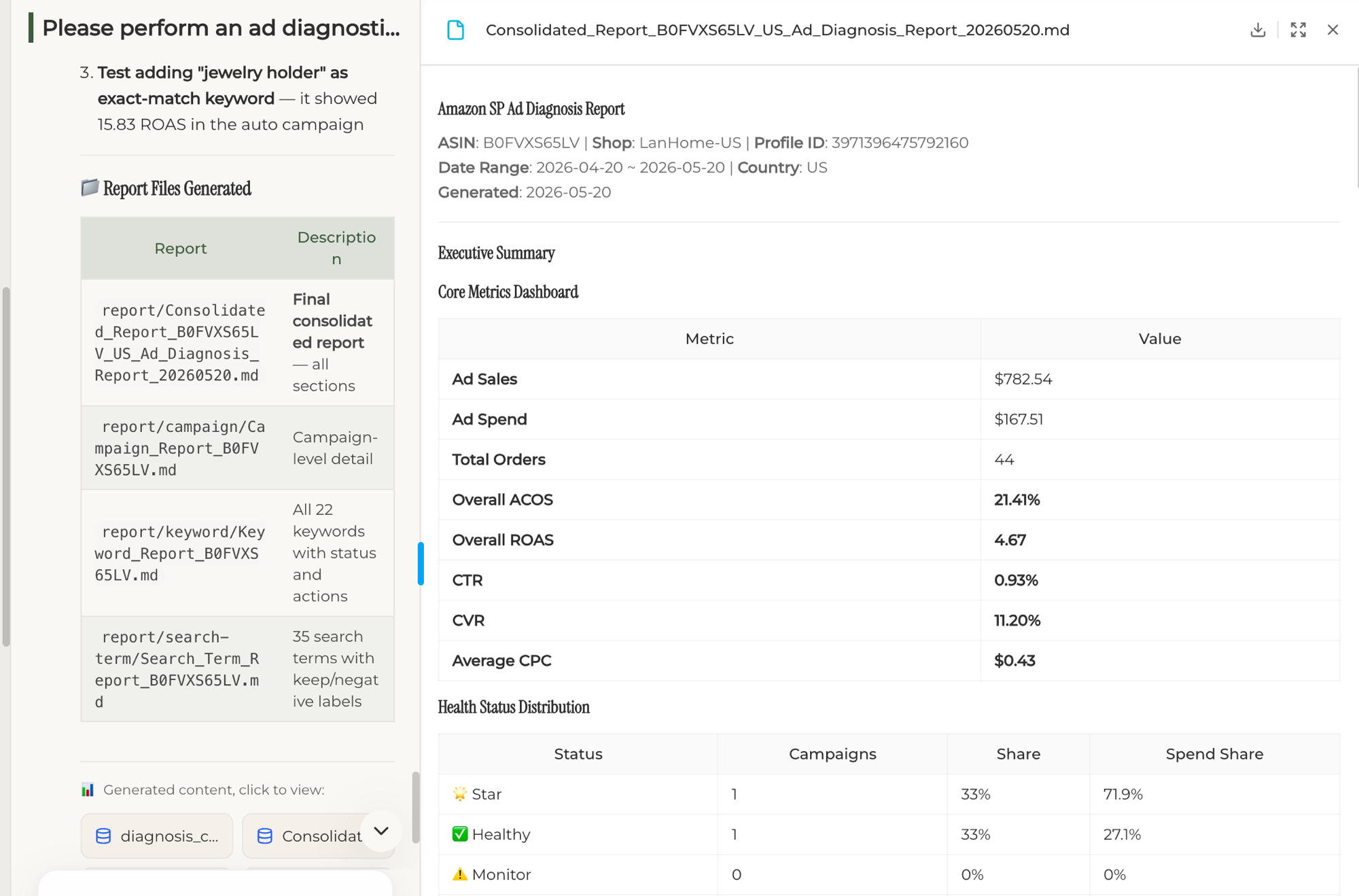The height and width of the screenshot is (896, 1359).
Task: Click the scroll-down chevron button in chat
Action: [381, 831]
